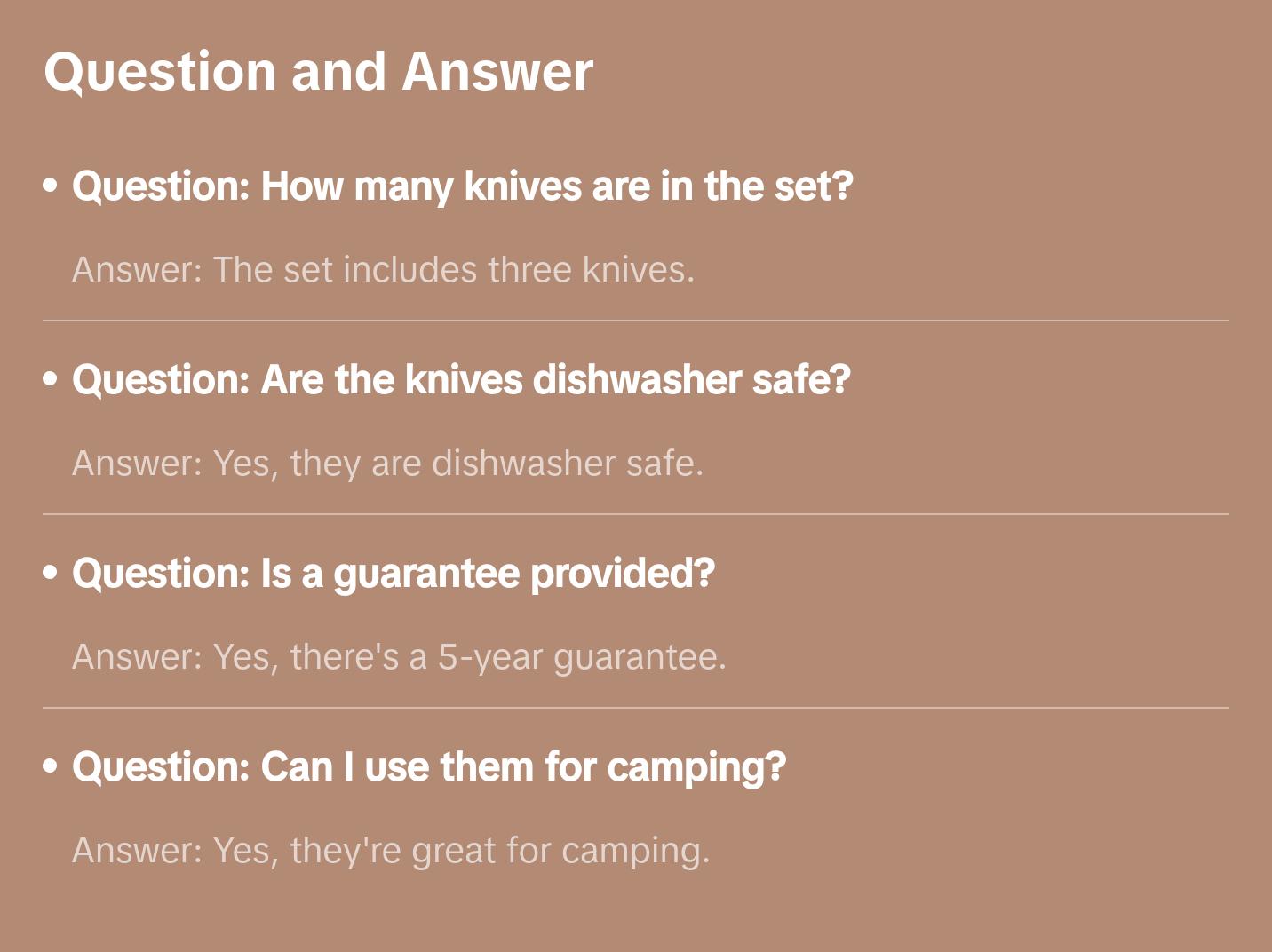Select the "Can I use them for camping?" question
1272x952 pixels.
pos(429,767)
